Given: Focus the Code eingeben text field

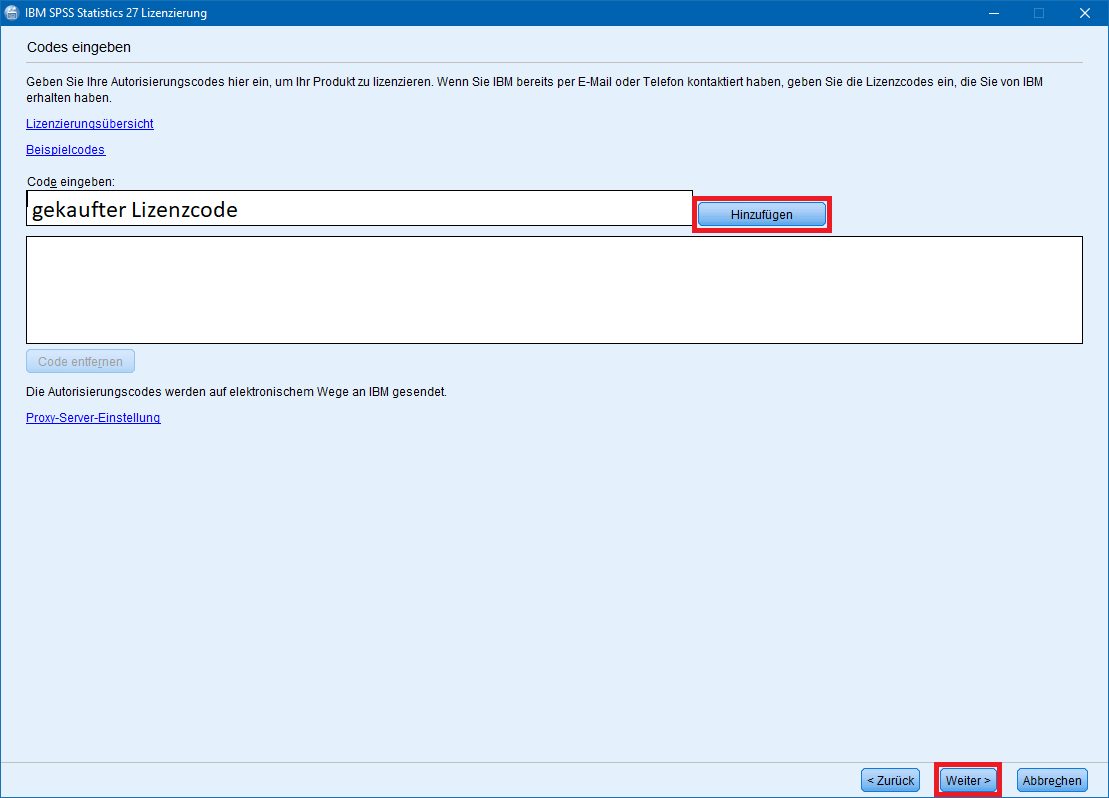Looking at the screenshot, I should (x=450, y=209).
